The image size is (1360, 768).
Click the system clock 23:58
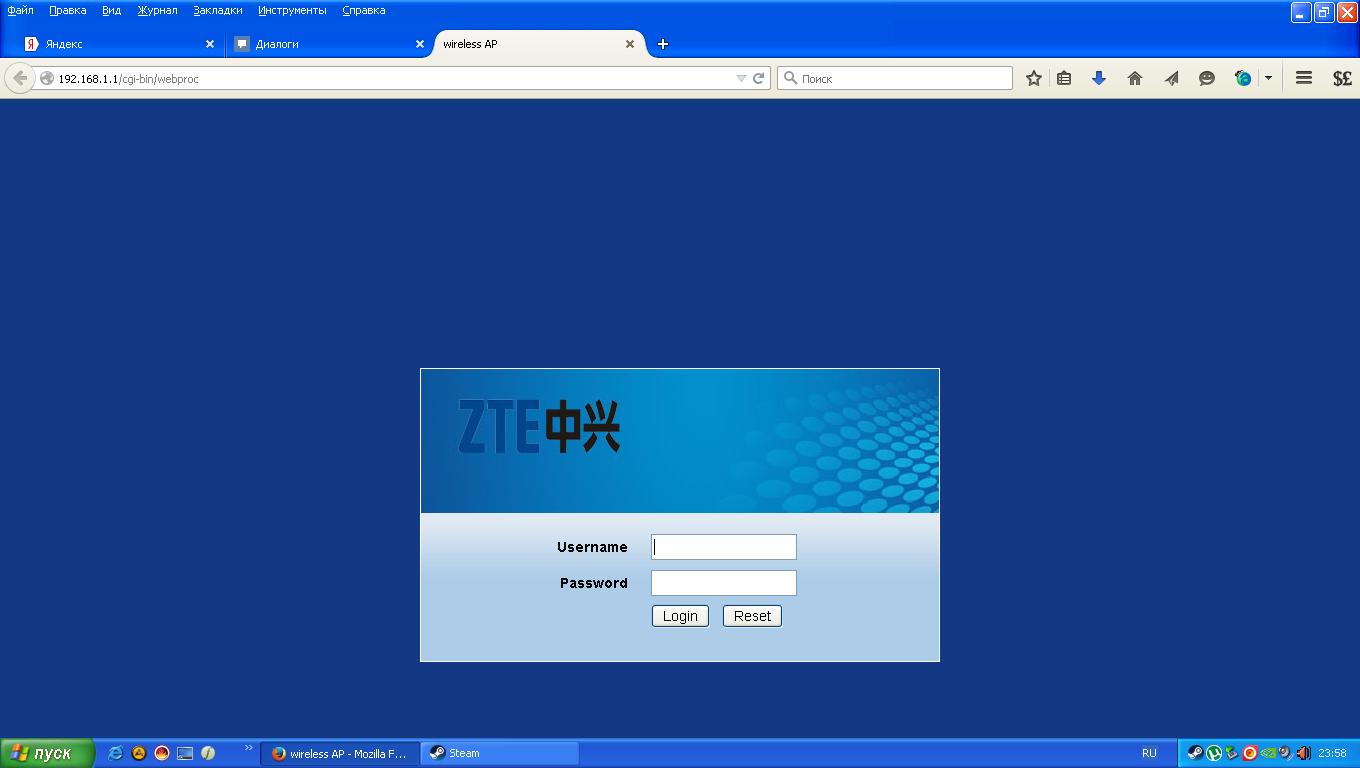[x=1332, y=753]
